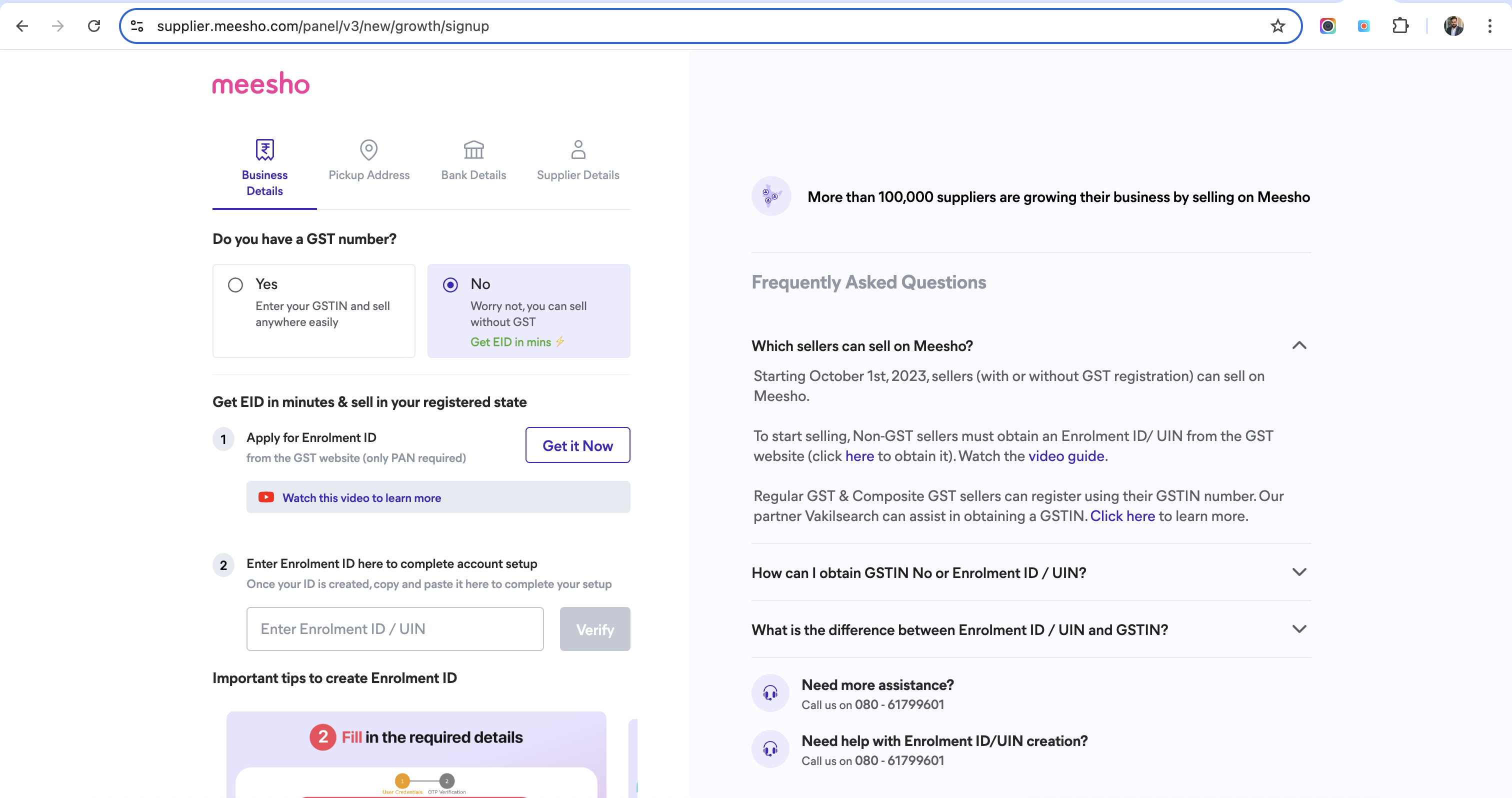
Task: Click the Pickup Address location pin icon
Action: click(368, 149)
